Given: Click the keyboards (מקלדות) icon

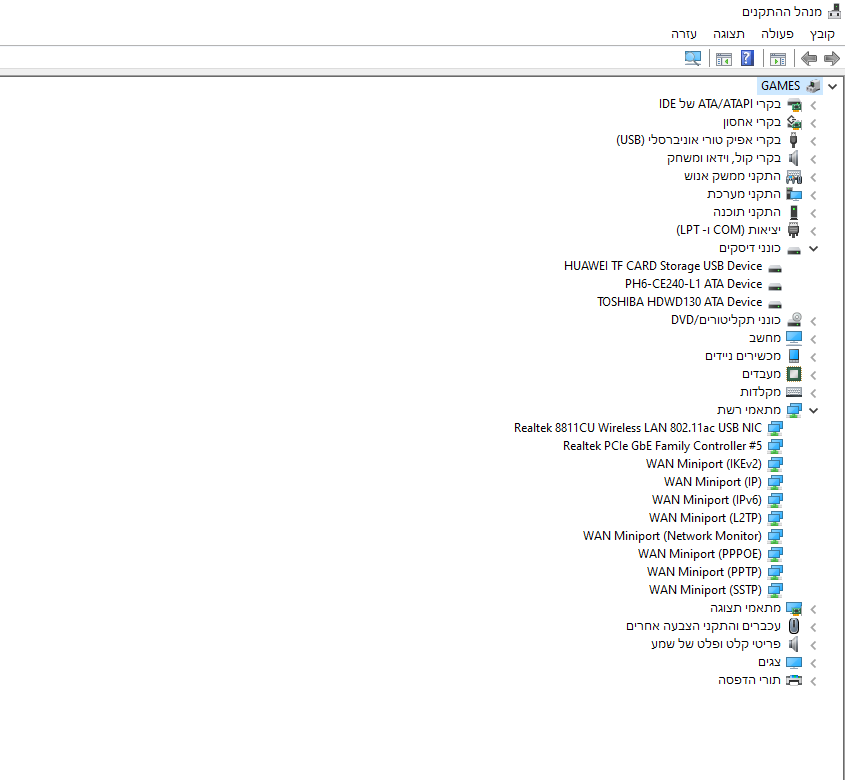Looking at the screenshot, I should 794,392.
